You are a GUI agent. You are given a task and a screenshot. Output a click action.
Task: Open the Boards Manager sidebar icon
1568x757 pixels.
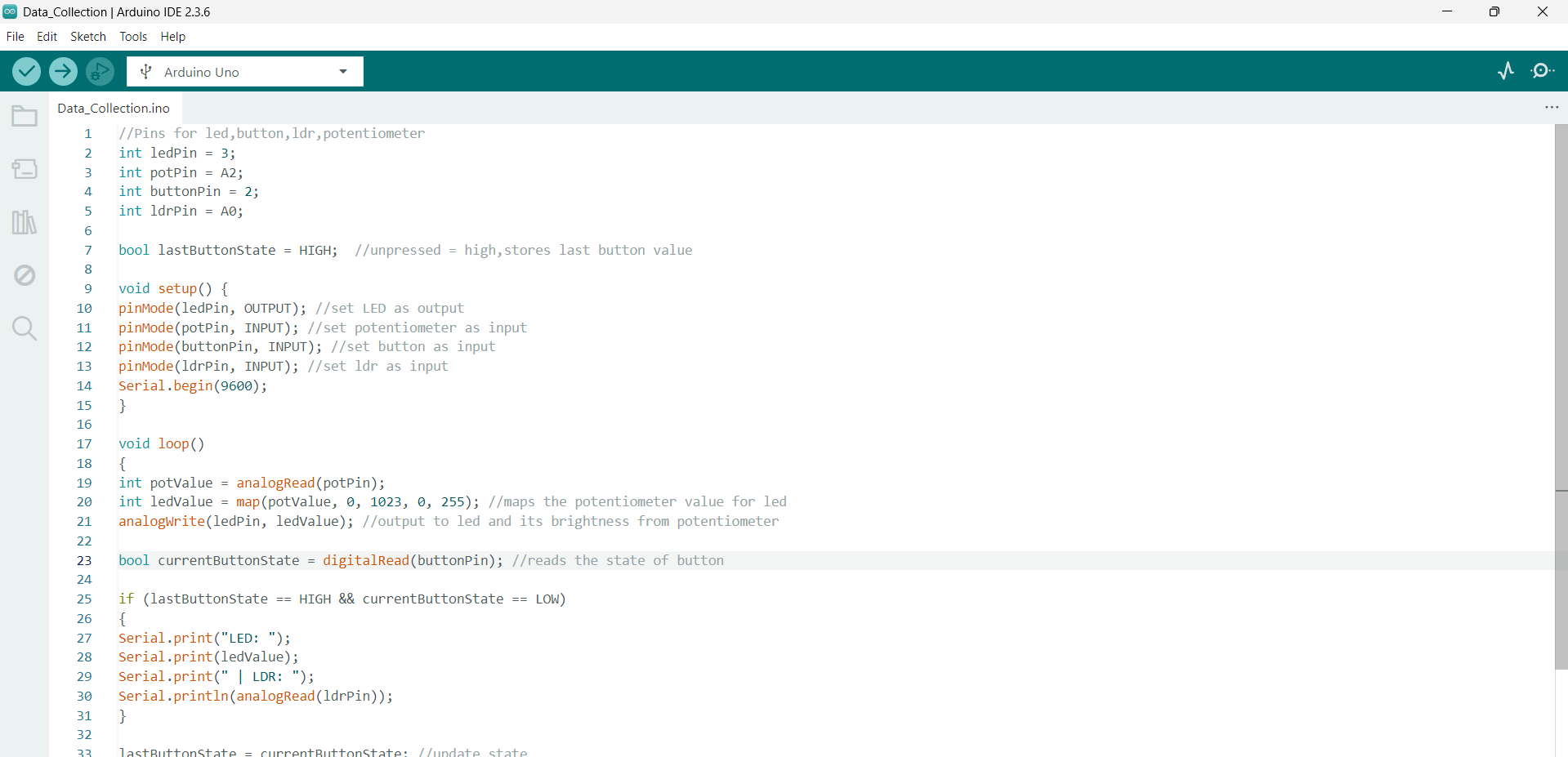(x=25, y=169)
